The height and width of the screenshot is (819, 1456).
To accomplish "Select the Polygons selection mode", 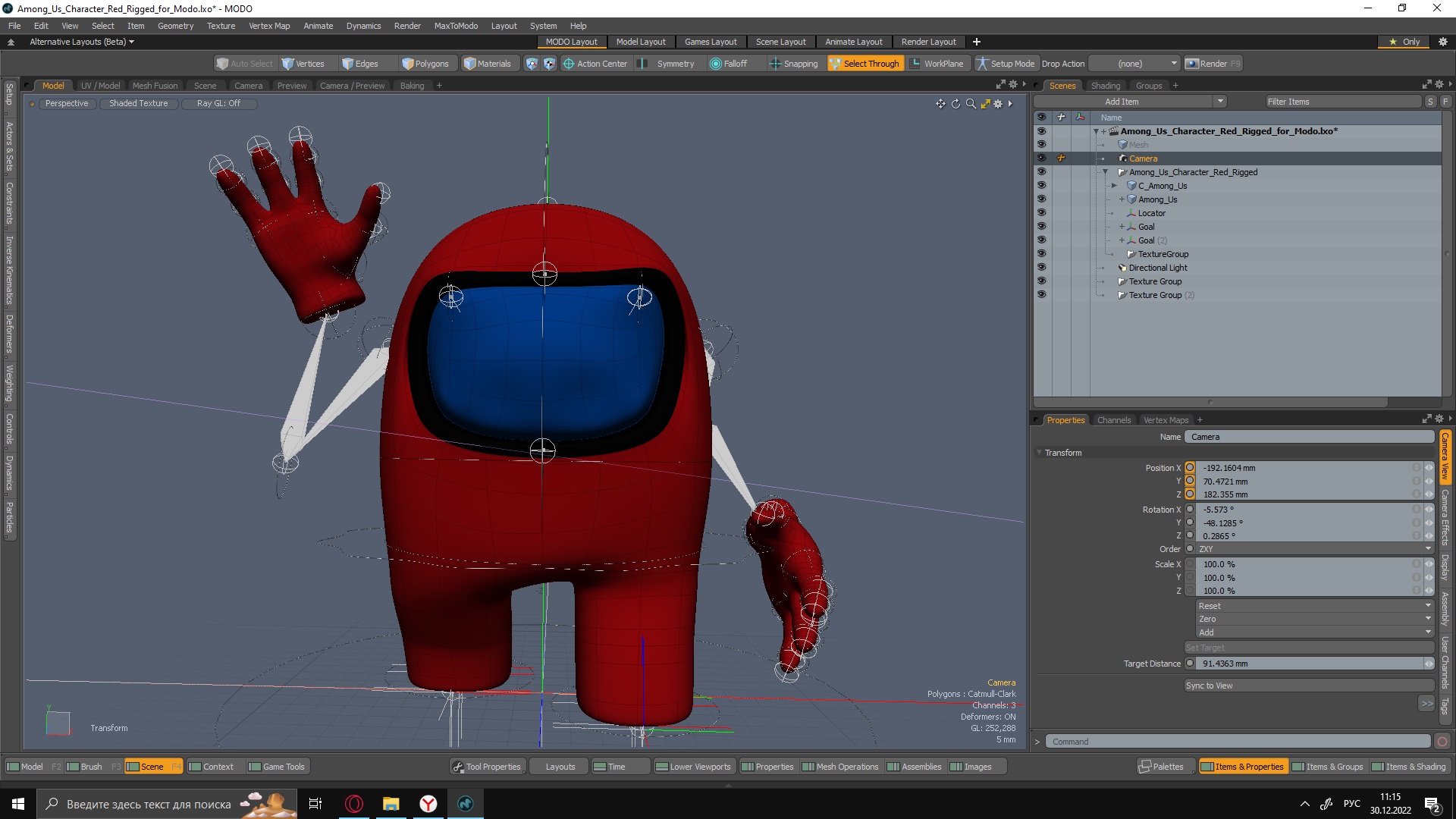I will coord(425,64).
